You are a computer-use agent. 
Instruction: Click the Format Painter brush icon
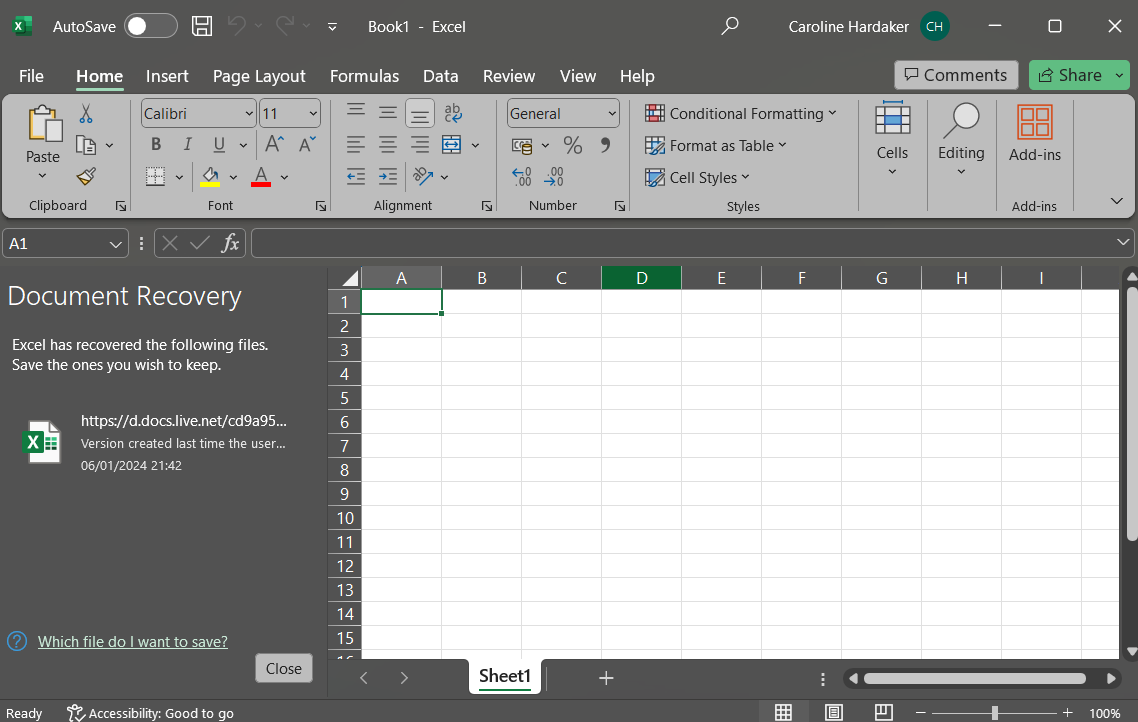point(86,177)
